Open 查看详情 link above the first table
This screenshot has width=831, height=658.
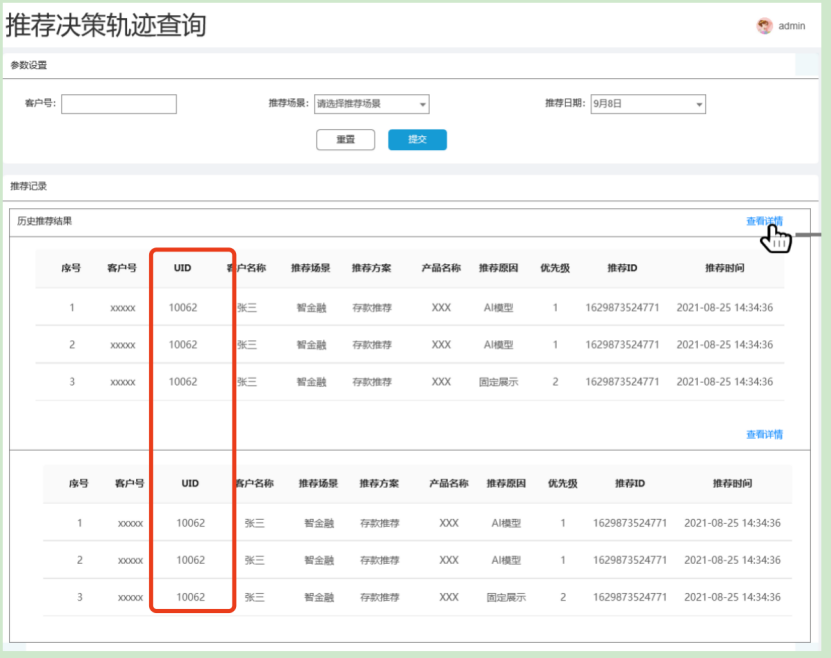[x=764, y=221]
